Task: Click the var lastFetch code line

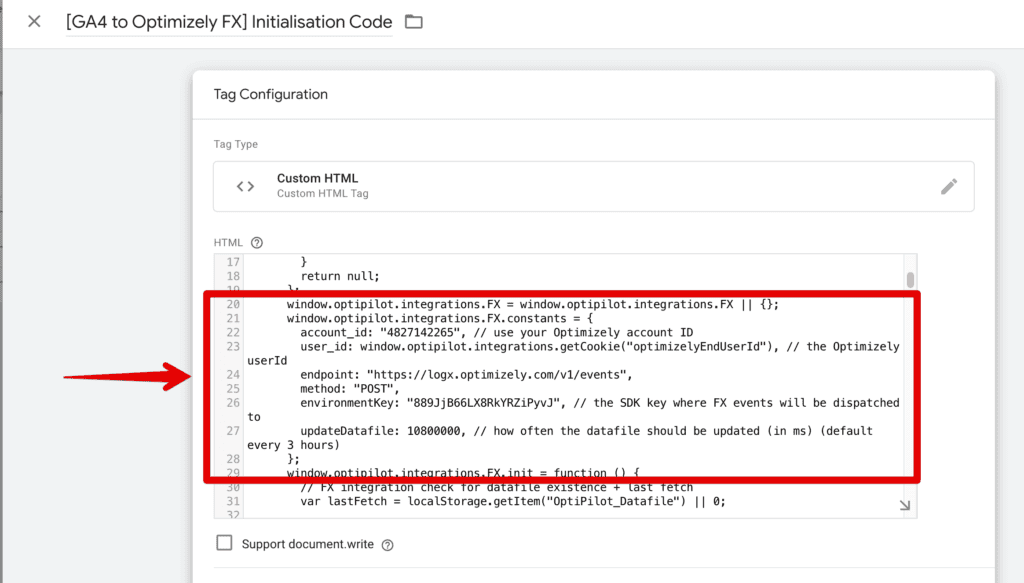Action: 512,502
